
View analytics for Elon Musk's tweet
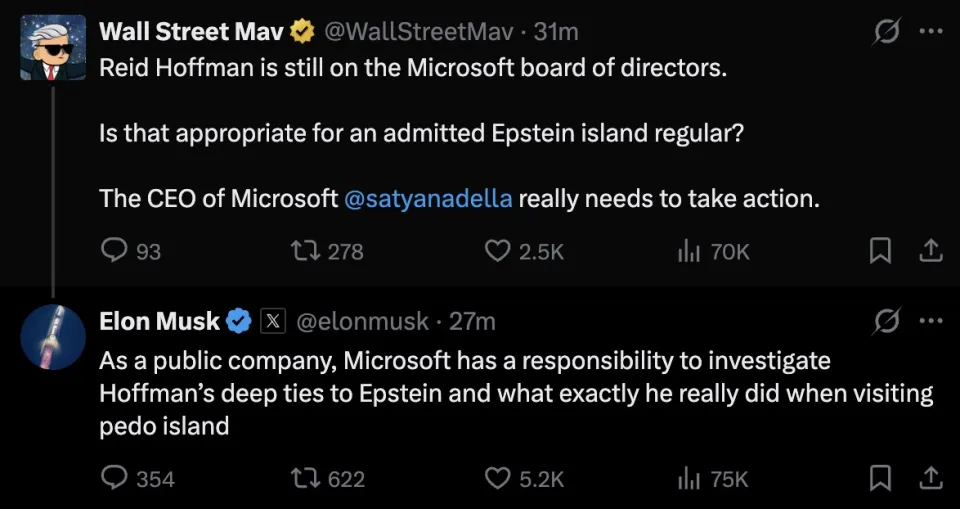tap(689, 479)
